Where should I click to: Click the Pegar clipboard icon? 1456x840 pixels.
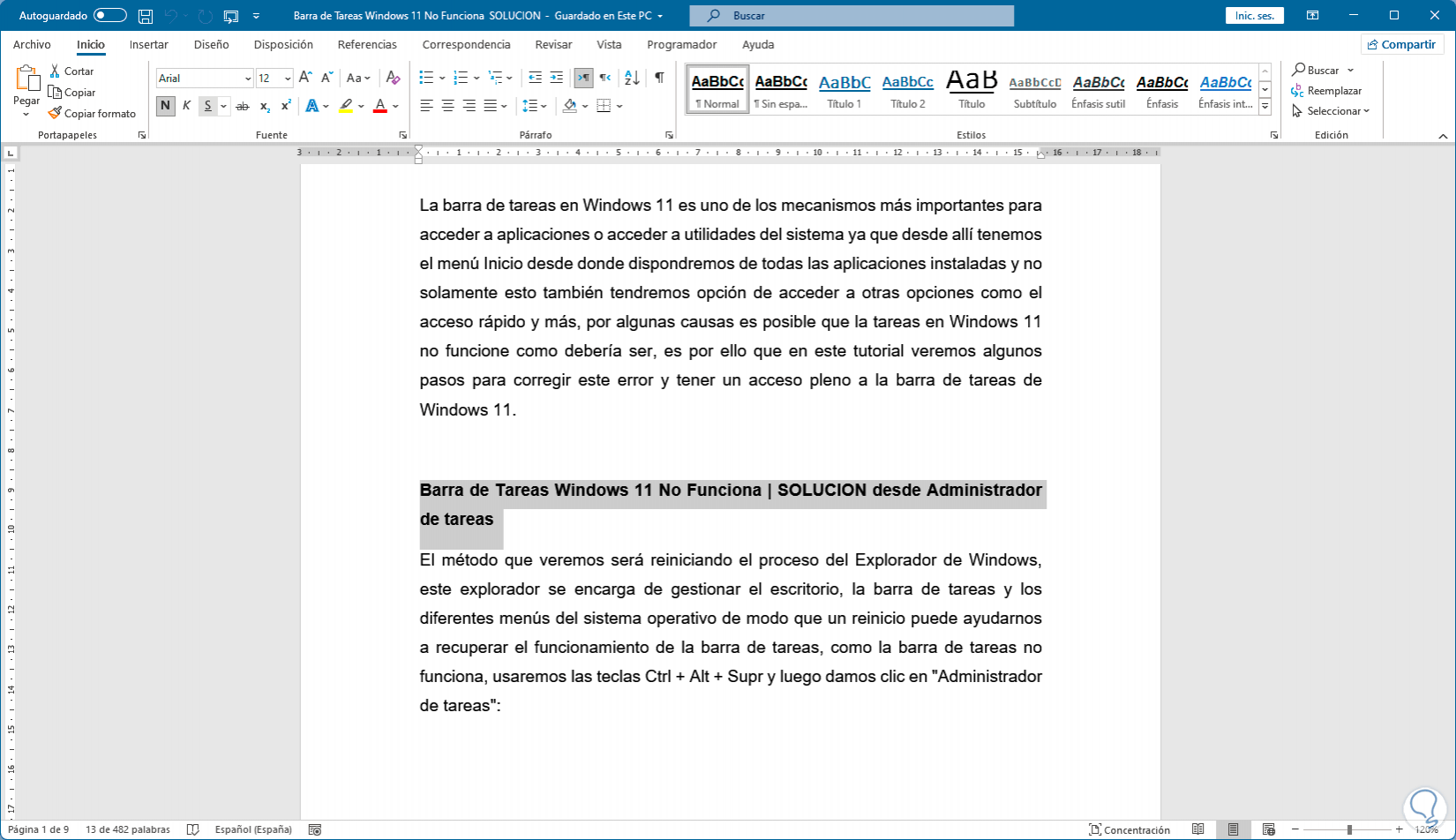pos(26,79)
